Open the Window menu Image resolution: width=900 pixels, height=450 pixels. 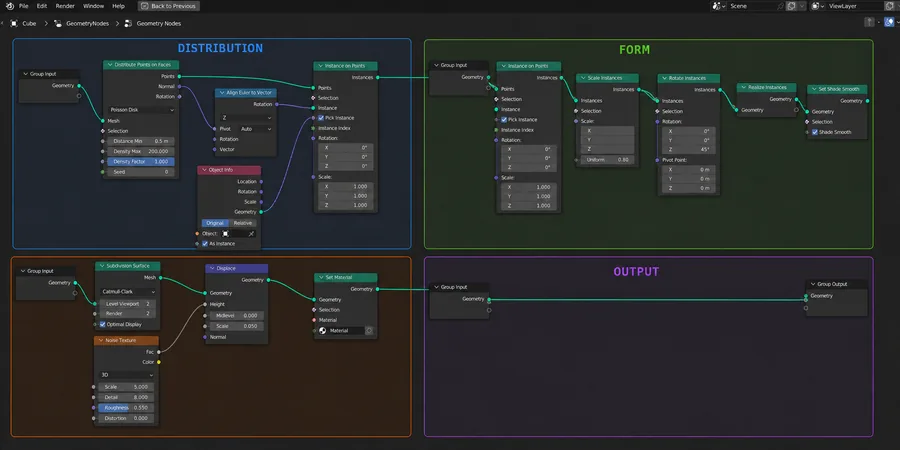[94, 6]
